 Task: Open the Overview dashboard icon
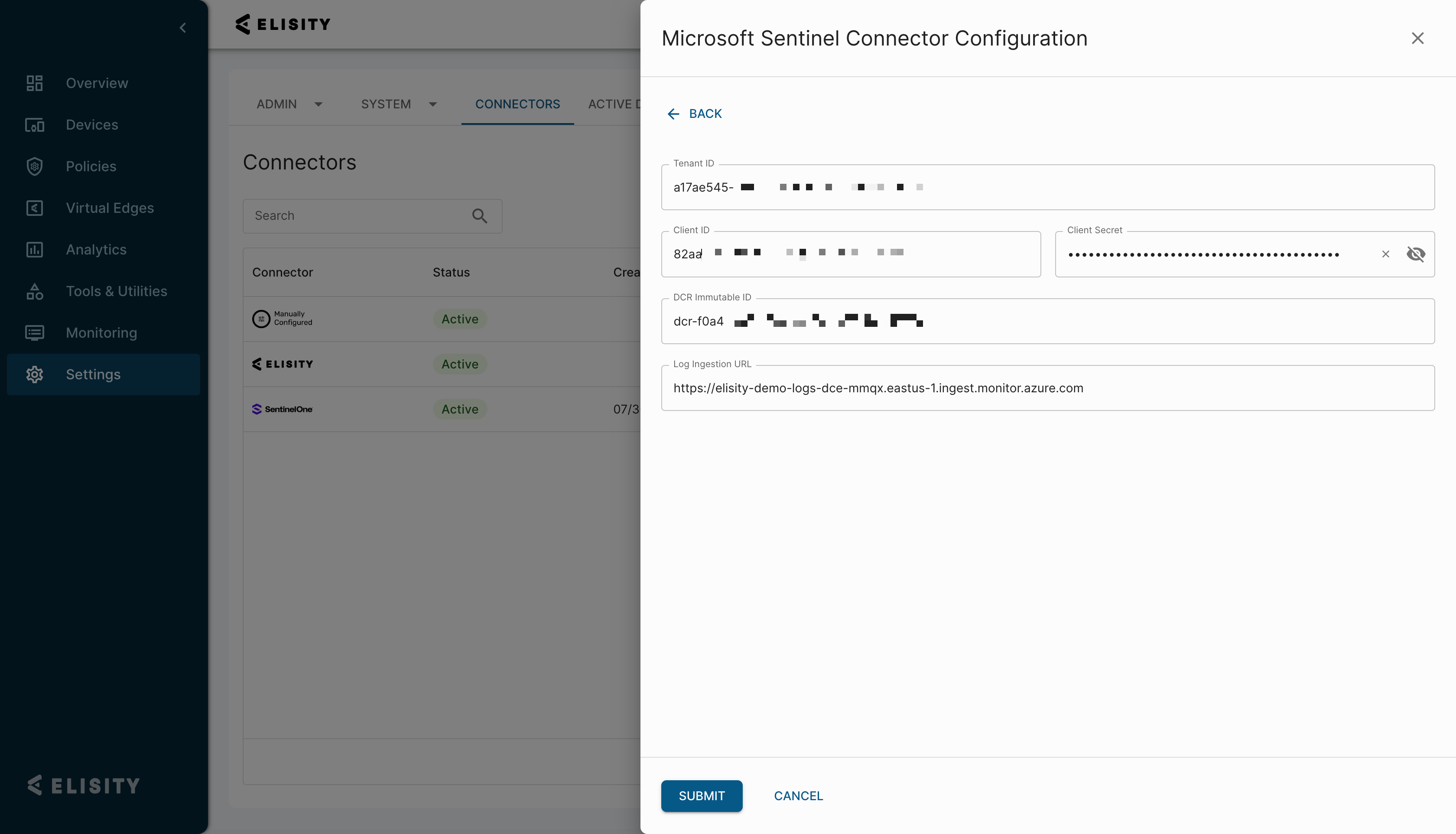point(34,83)
